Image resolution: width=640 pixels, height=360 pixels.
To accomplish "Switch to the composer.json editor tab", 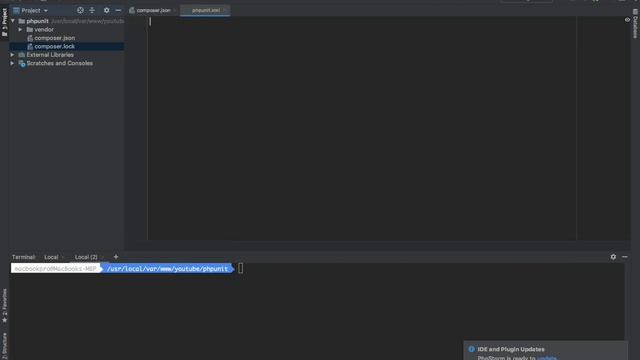I will click(153, 10).
